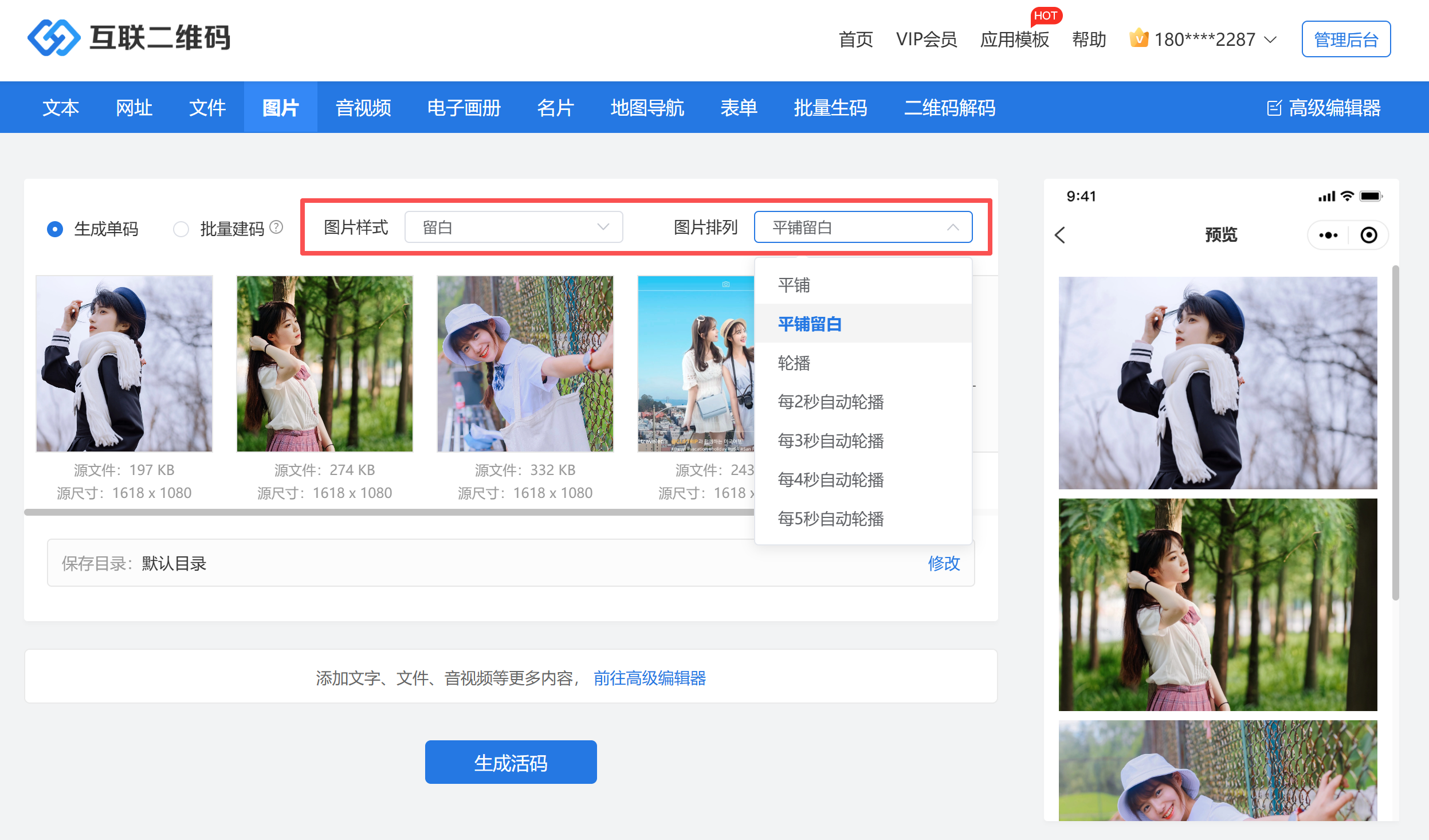Open the 图片样式 dropdown showing 留白
The width and height of the screenshot is (1429, 840).
point(513,227)
